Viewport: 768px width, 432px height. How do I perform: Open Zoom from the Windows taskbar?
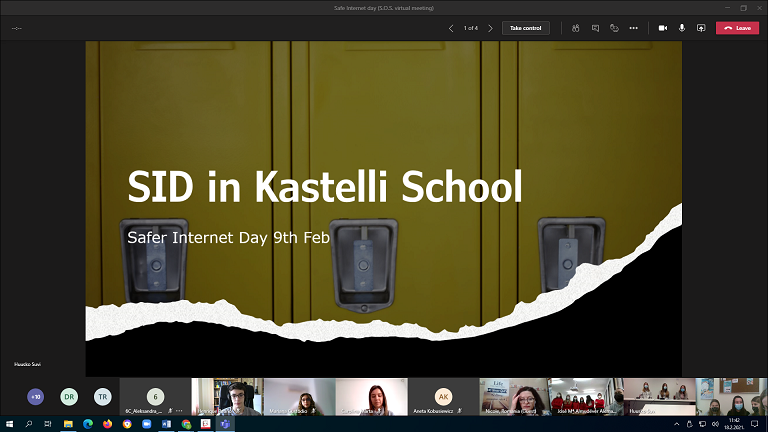(146, 424)
